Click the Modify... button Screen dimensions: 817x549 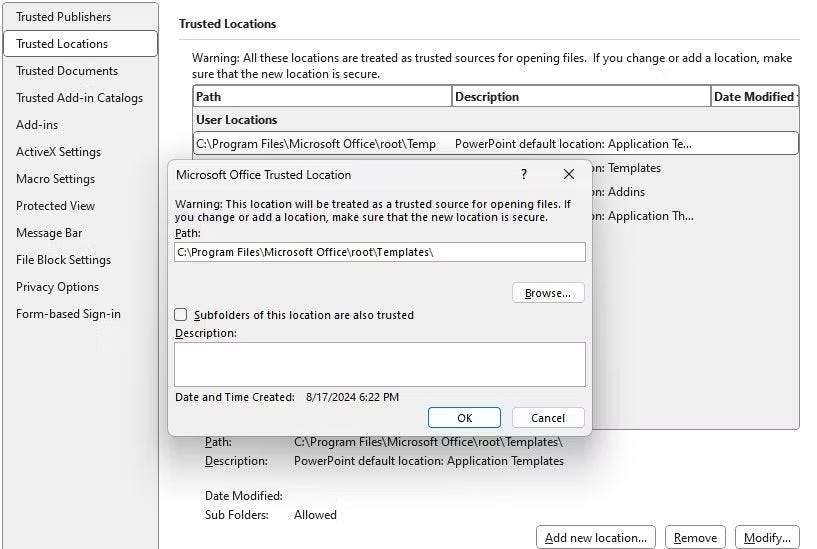point(767,538)
